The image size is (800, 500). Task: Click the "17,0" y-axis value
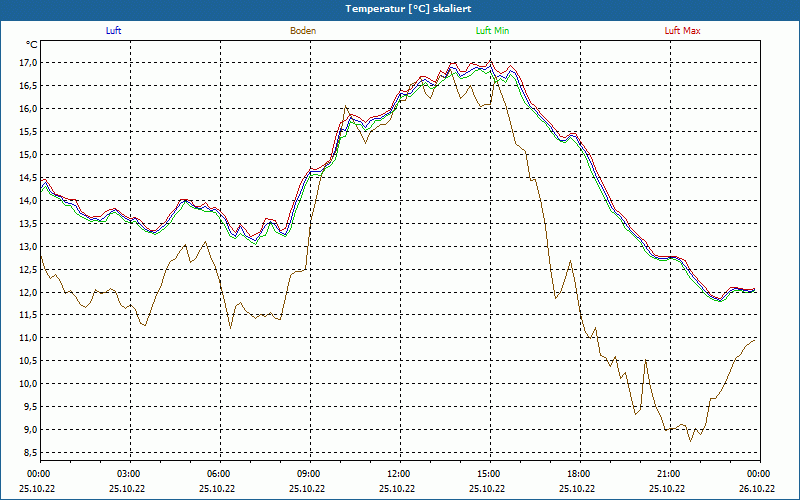click(28, 63)
